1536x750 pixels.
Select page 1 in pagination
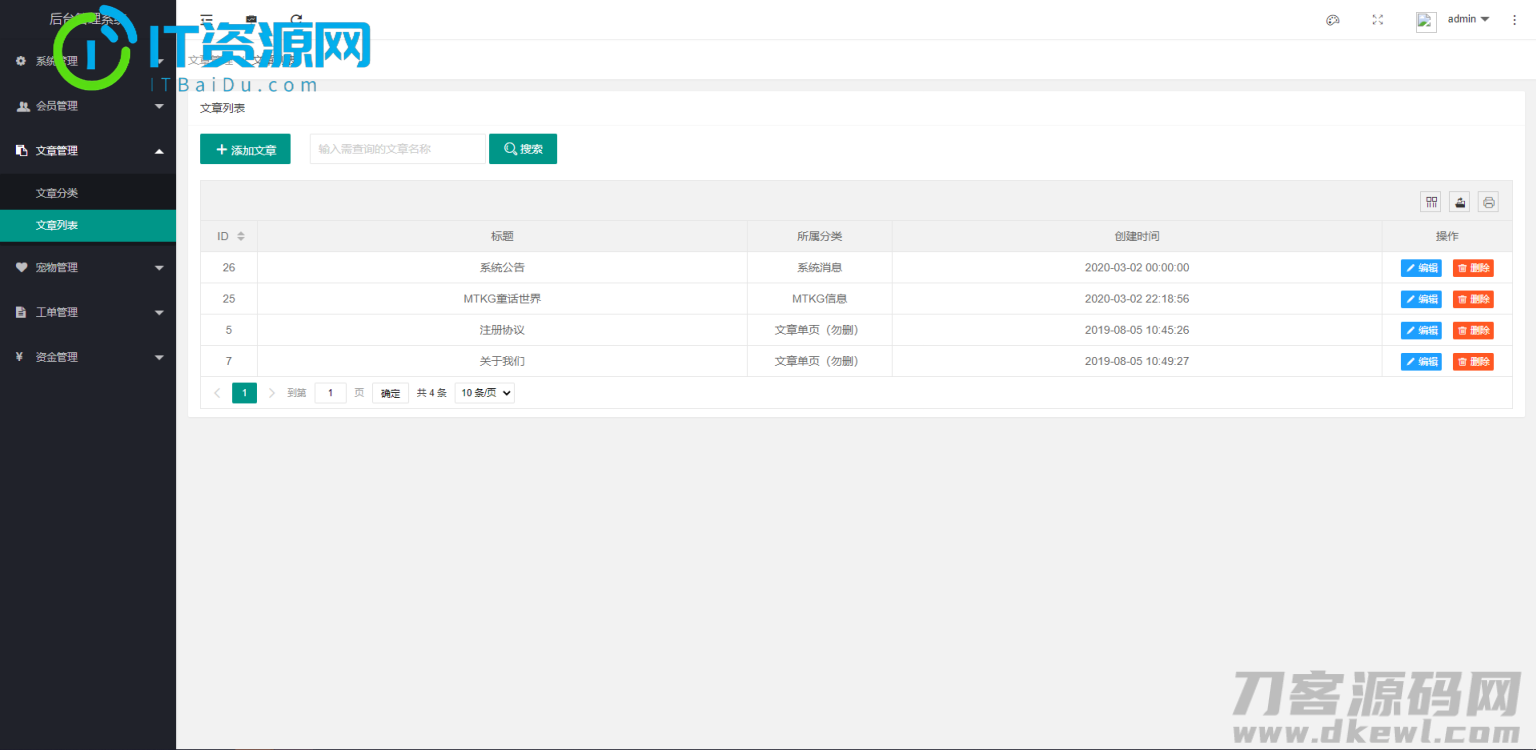tap(244, 393)
